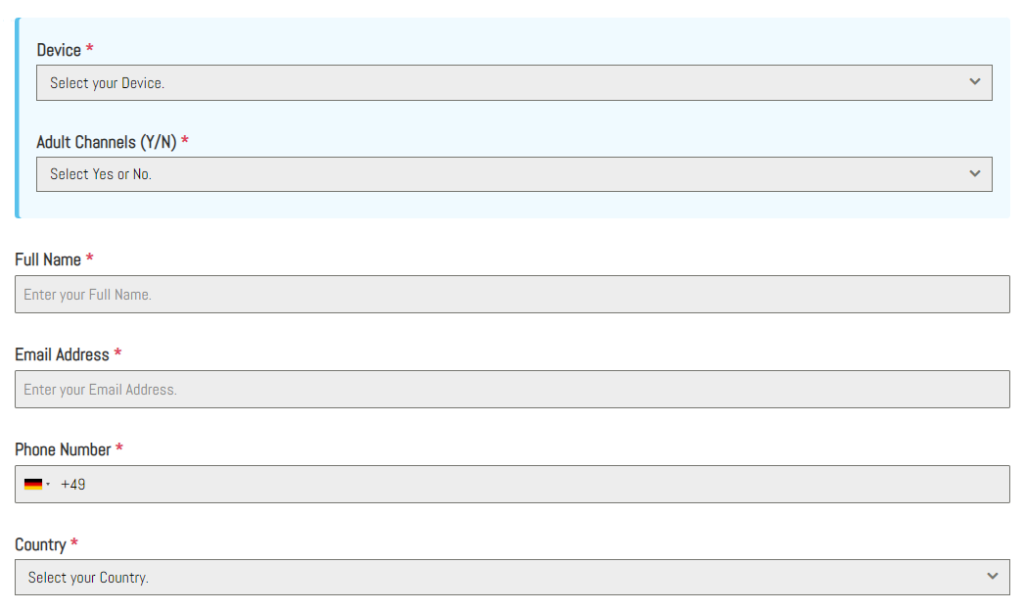The height and width of the screenshot is (611, 1024).
Task: Click the German flag icon
Action: (33, 484)
